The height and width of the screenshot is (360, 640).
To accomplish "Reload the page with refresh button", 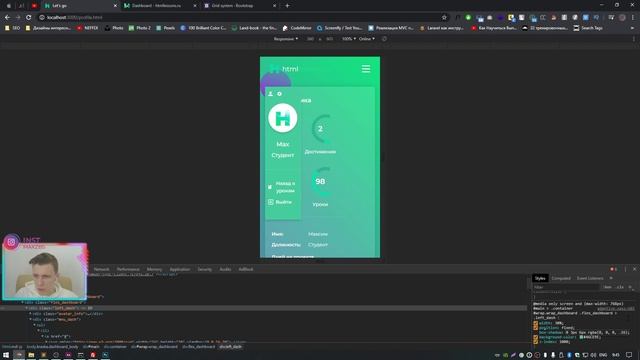I will [29, 18].
